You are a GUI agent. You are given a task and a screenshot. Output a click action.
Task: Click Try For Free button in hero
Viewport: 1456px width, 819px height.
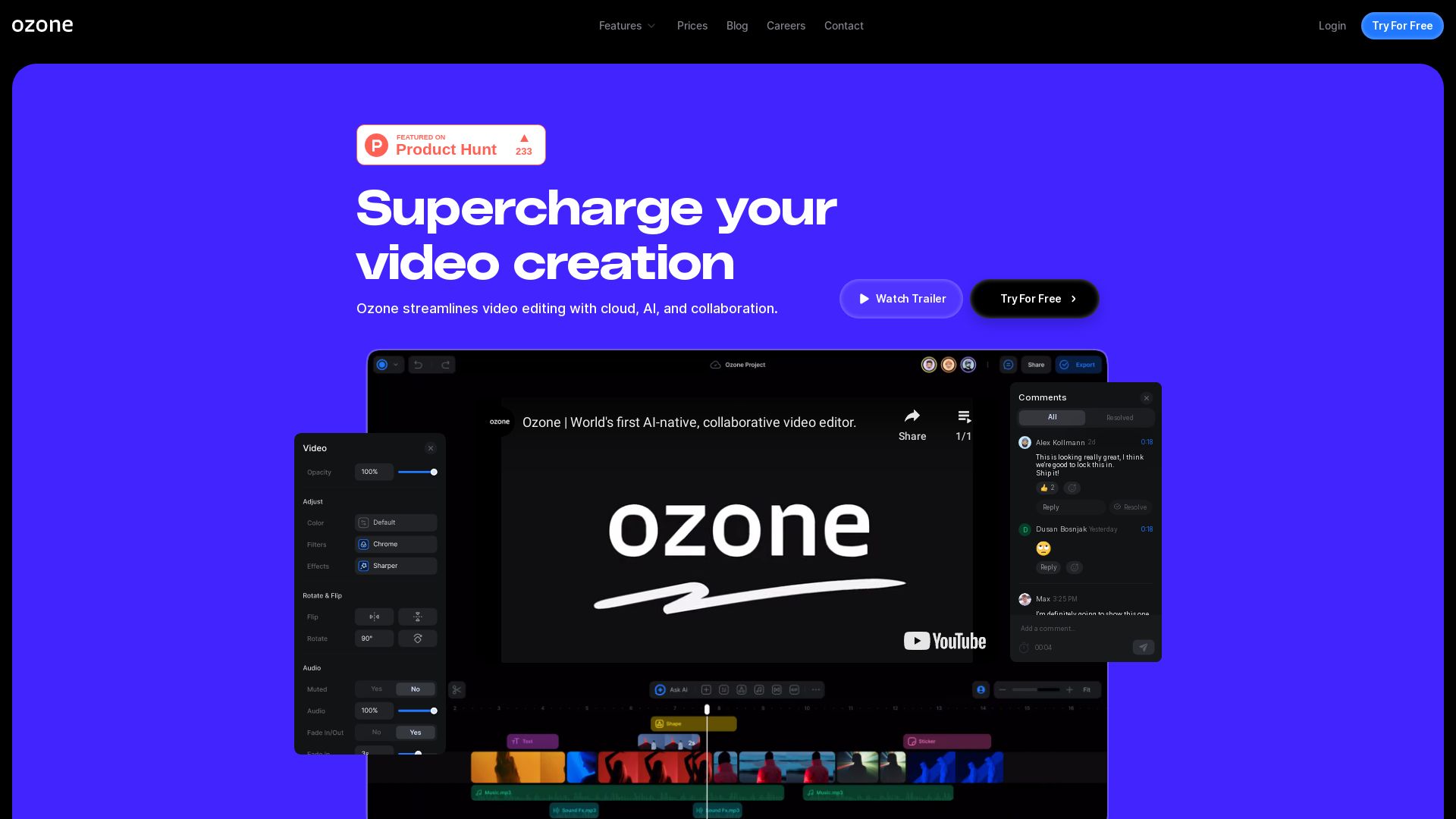click(1035, 298)
